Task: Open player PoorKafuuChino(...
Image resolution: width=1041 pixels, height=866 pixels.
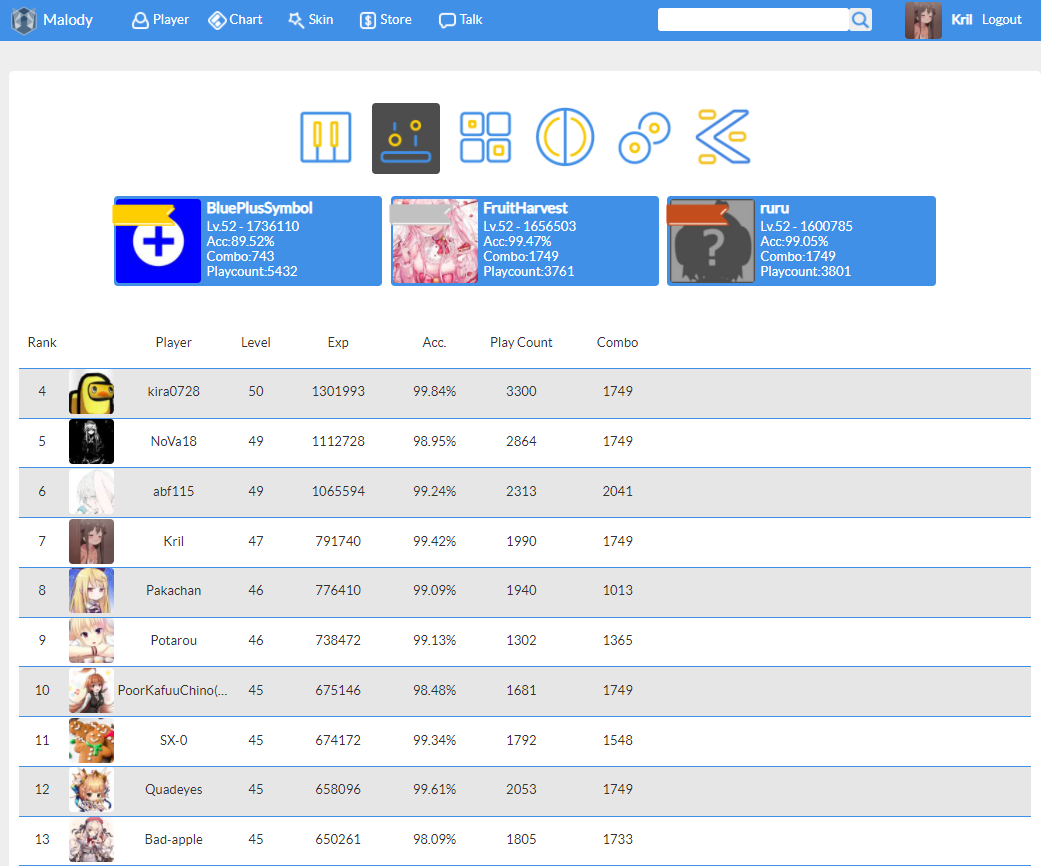Action: [173, 690]
